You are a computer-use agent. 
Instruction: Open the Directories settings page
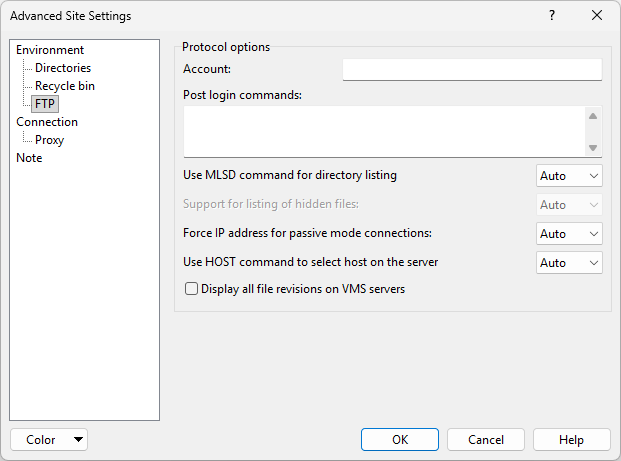click(x=63, y=68)
